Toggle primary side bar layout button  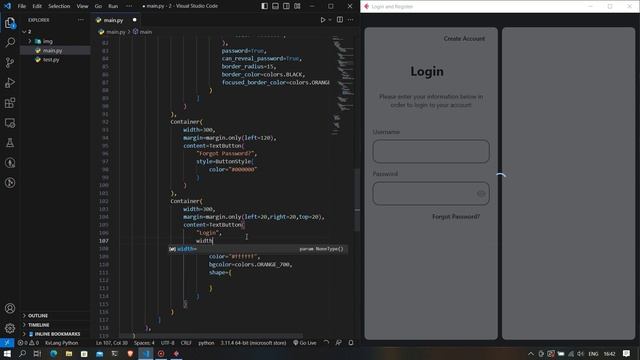coord(264,6)
